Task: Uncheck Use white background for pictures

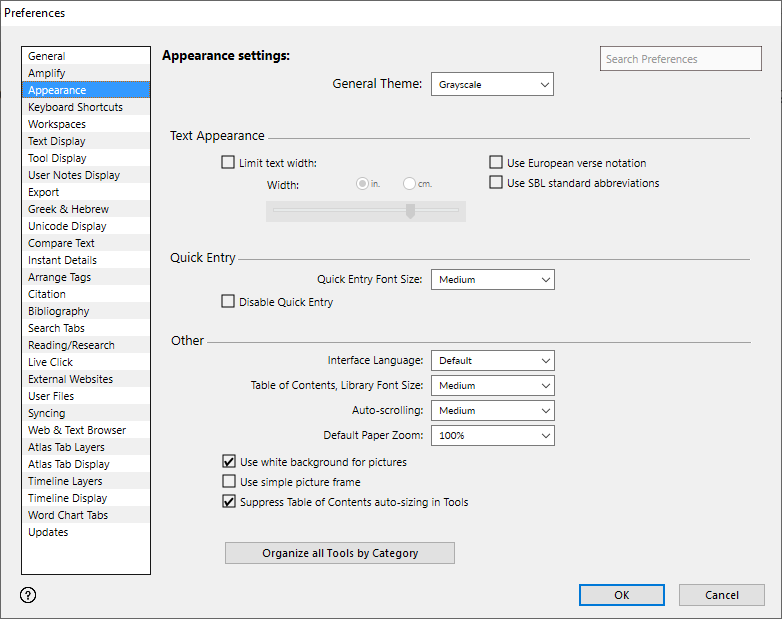Action: click(x=229, y=462)
